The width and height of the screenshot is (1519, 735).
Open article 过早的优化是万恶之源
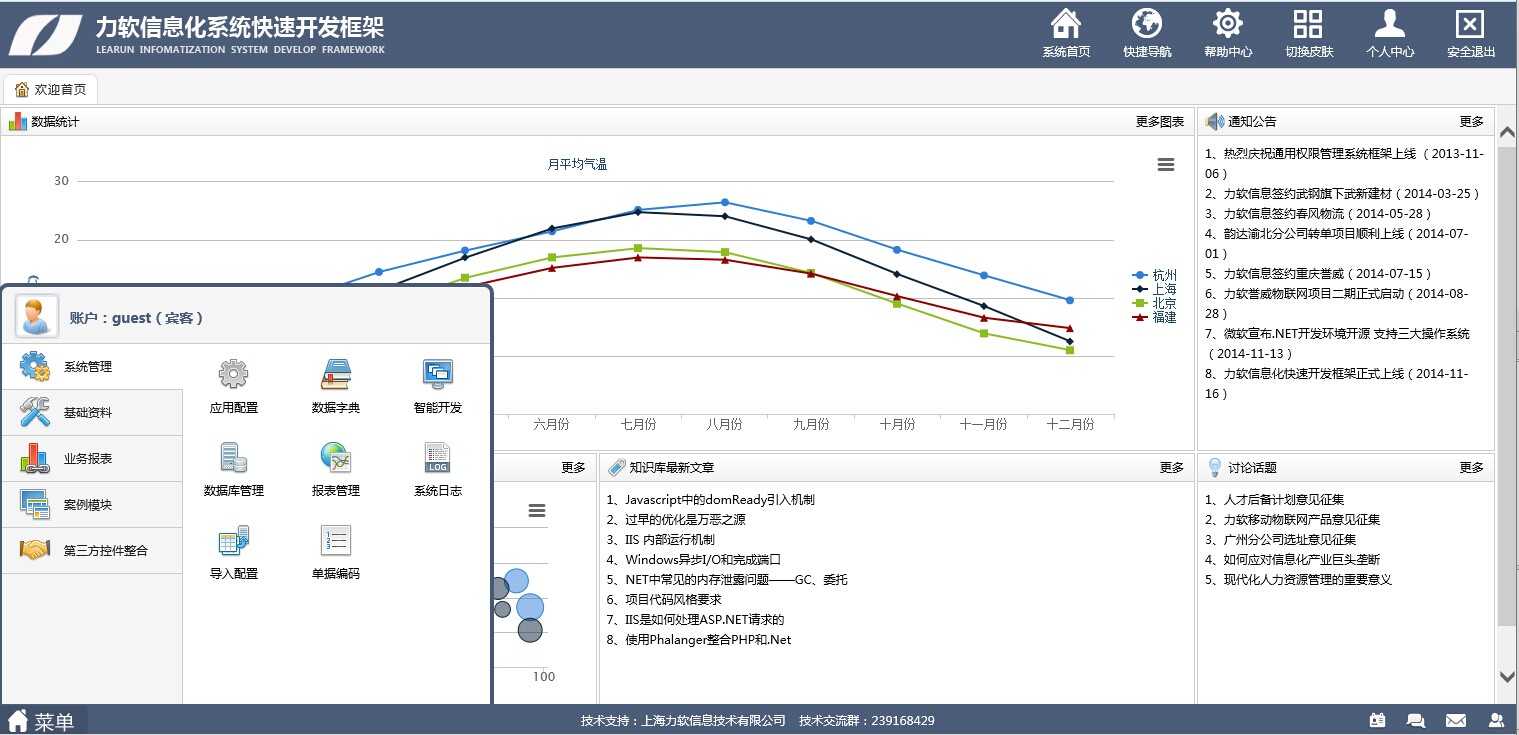pos(676,520)
